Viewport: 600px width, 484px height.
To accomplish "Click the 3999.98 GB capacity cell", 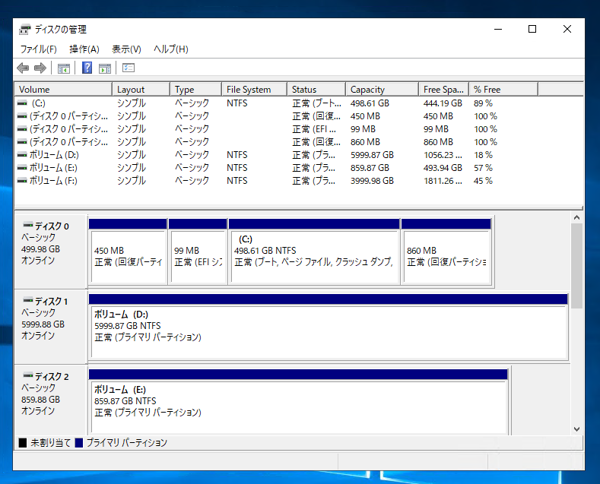I will [x=372, y=181].
